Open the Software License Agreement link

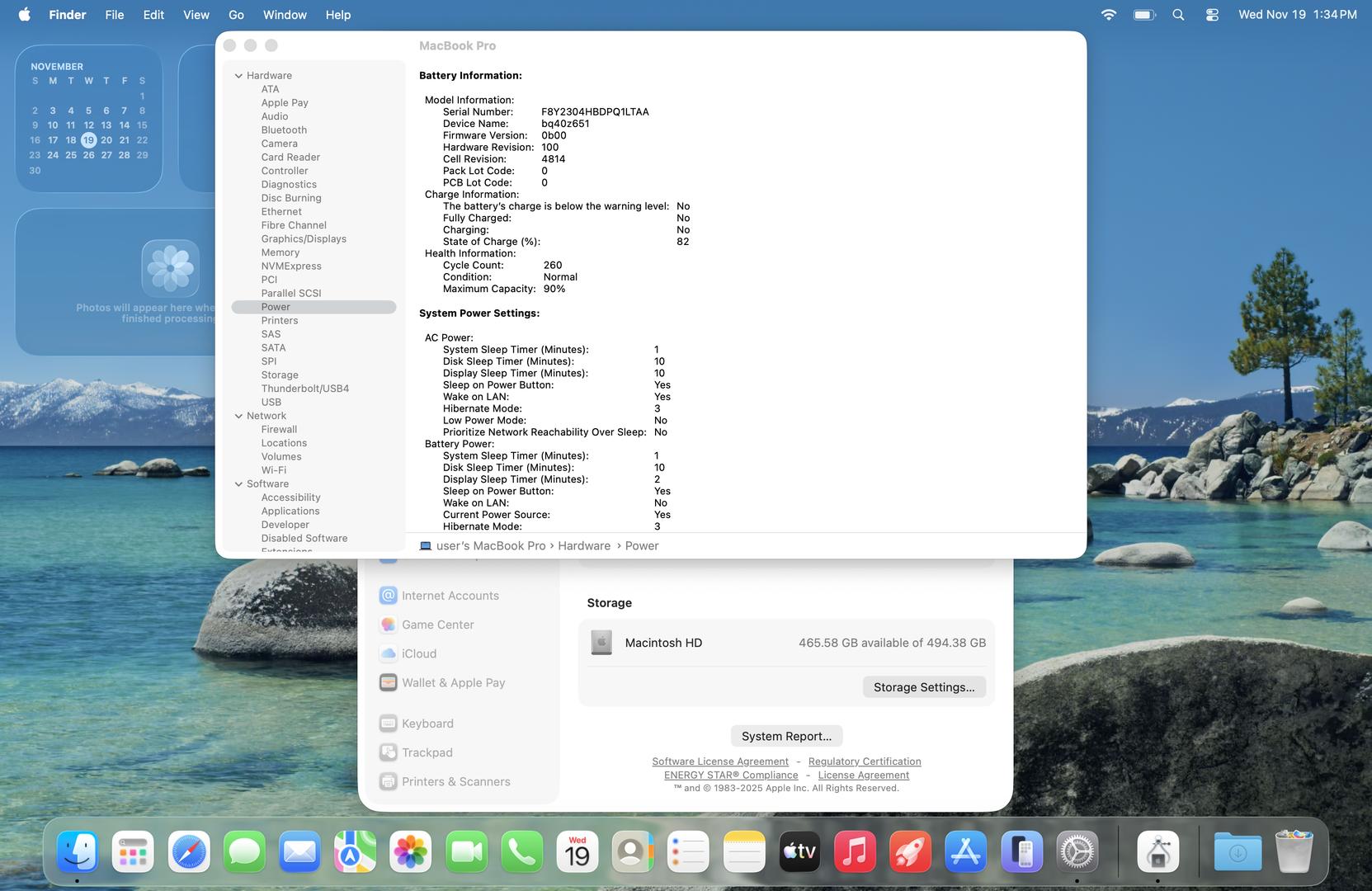719,761
